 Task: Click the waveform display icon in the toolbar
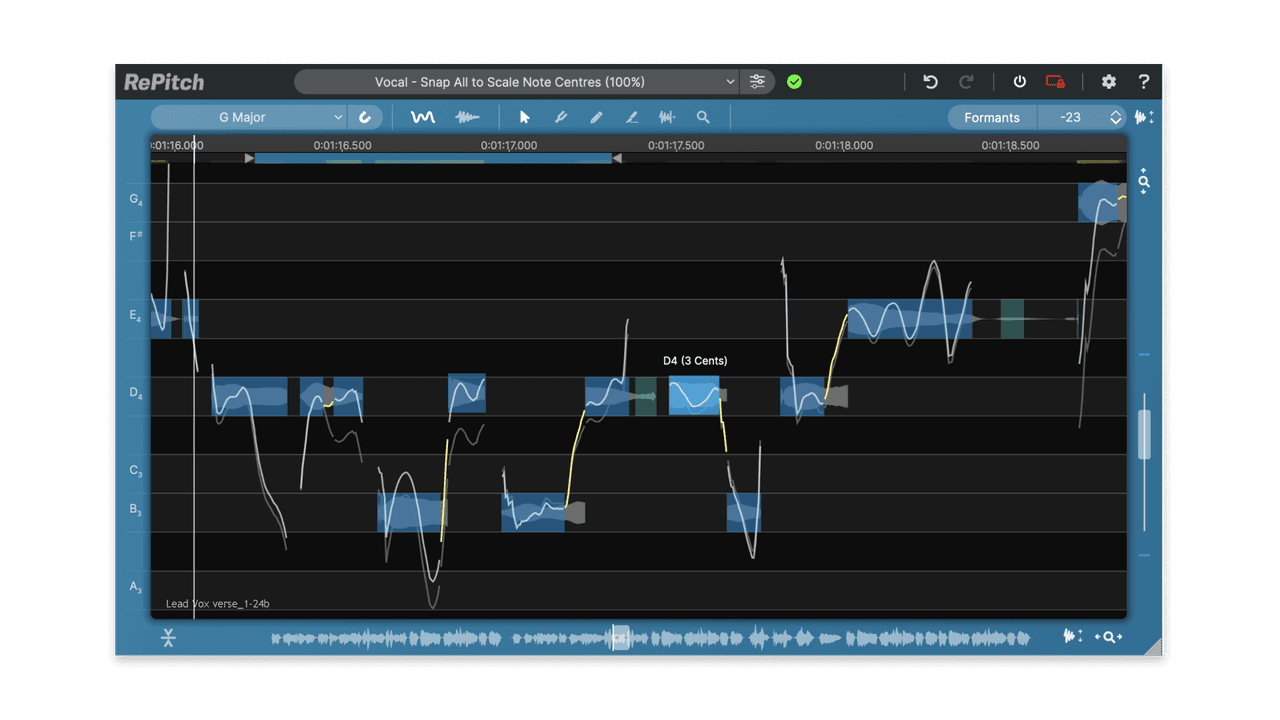[468, 117]
